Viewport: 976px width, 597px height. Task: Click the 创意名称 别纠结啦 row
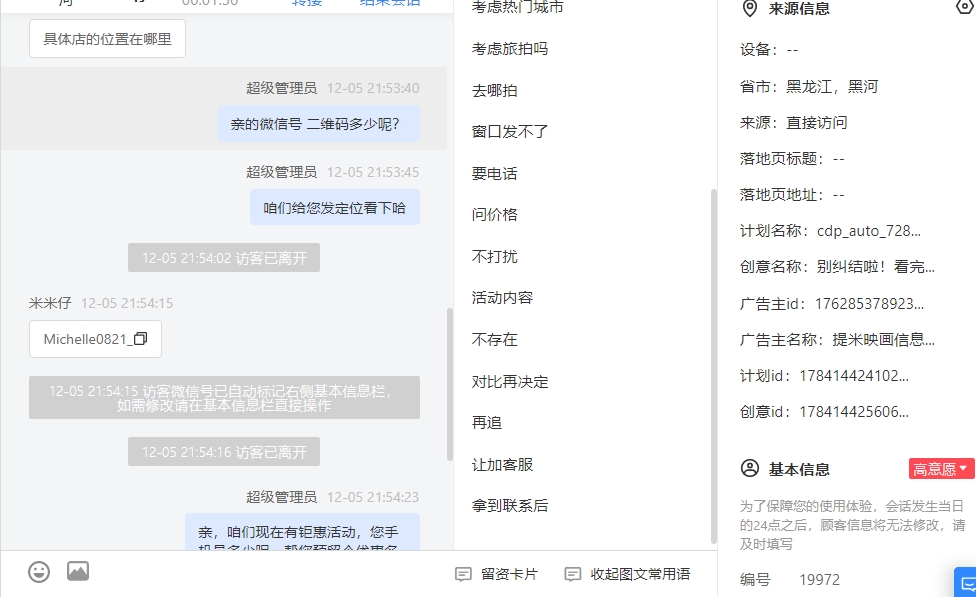pos(837,267)
